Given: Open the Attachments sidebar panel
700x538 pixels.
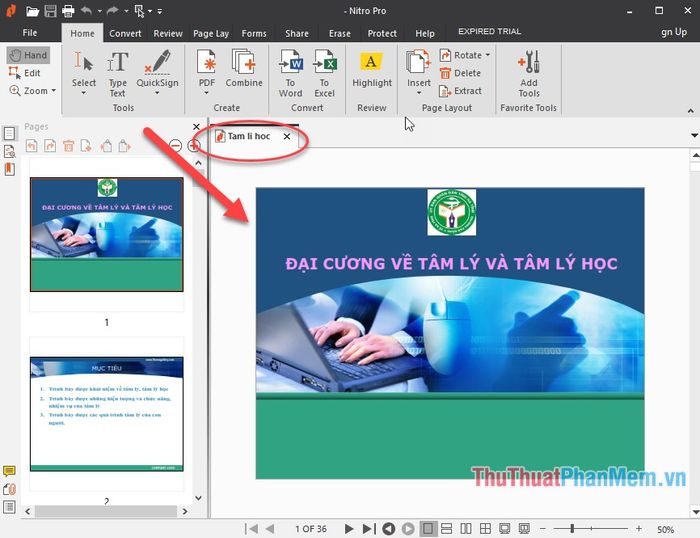Looking at the screenshot, I should (x=9, y=489).
